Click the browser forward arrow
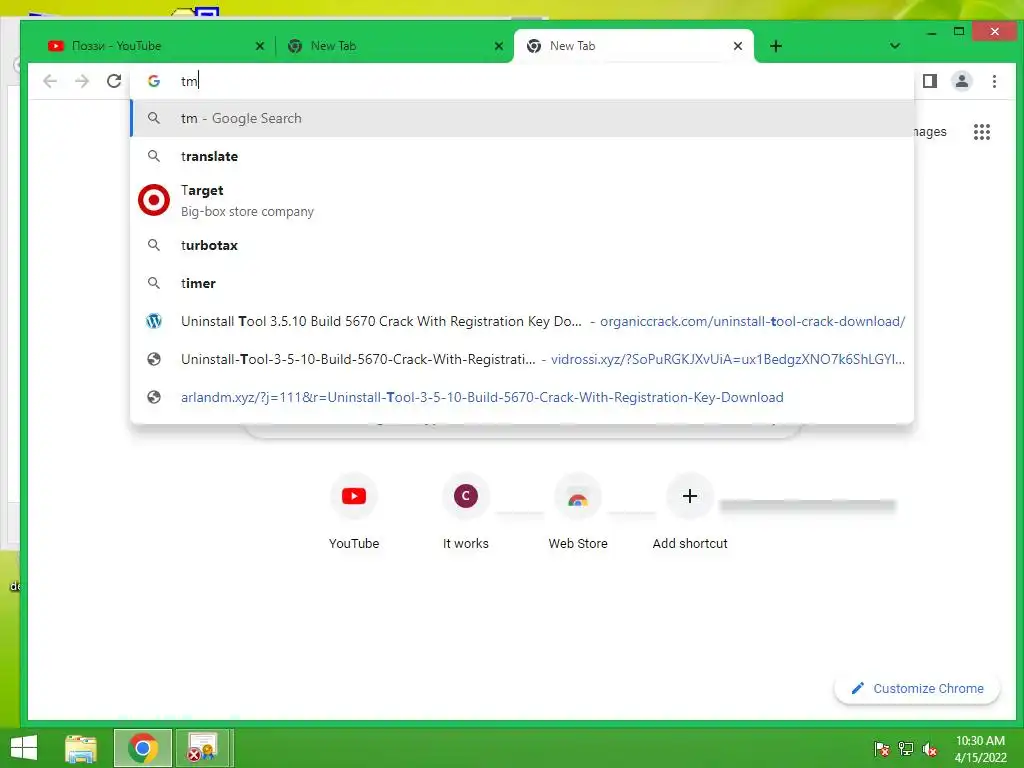Viewport: 1024px width, 768px height. 82,81
